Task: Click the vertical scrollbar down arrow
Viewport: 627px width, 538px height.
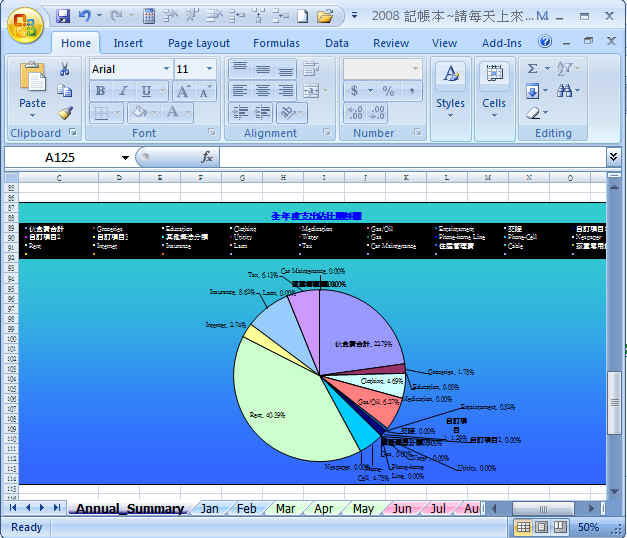Action: click(x=614, y=491)
